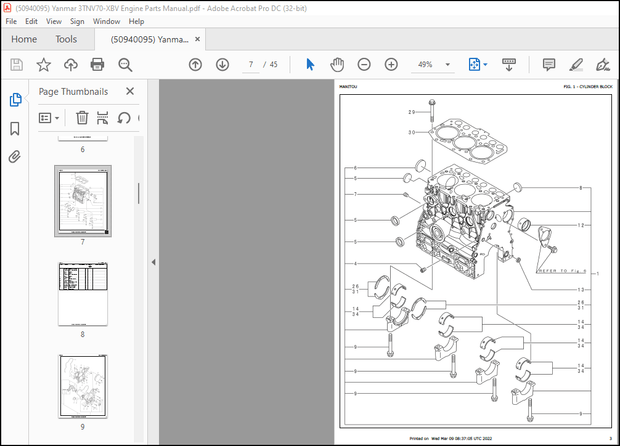Select the highlighter pen tool

(576, 64)
